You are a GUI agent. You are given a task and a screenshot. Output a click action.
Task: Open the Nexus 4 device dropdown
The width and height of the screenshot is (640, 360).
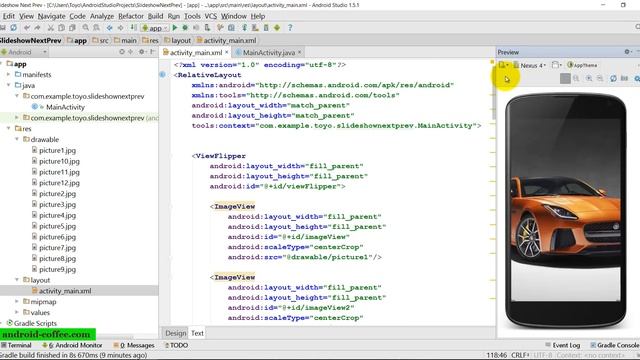(529, 65)
